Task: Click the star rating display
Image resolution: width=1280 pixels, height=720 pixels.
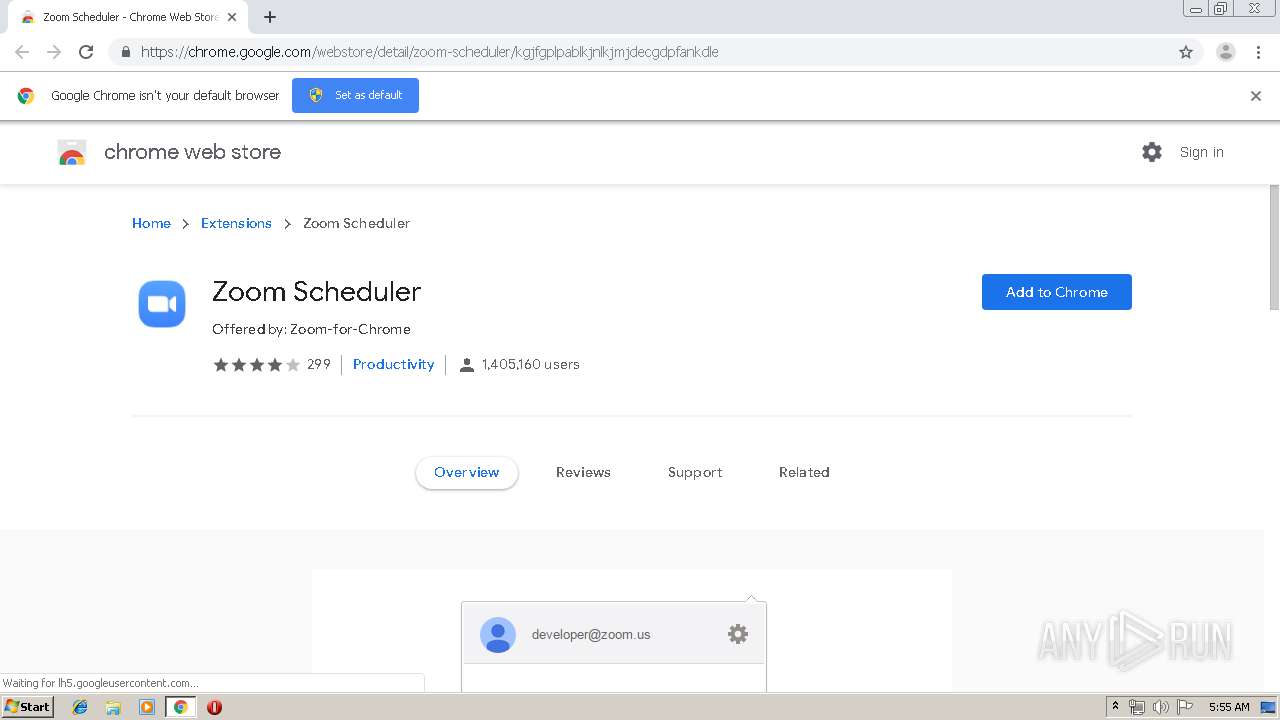Action: (256, 365)
